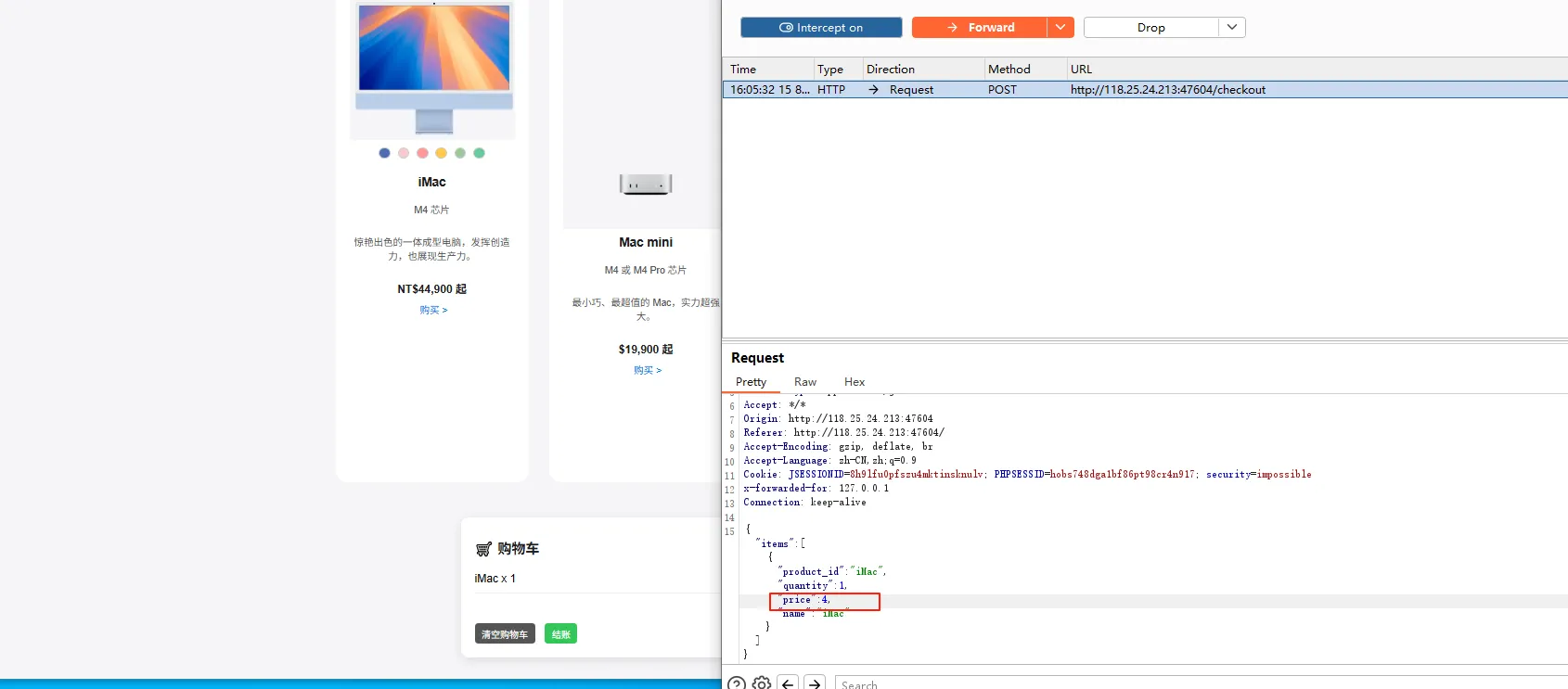Switch to the Pretty tab

[x=752, y=382]
